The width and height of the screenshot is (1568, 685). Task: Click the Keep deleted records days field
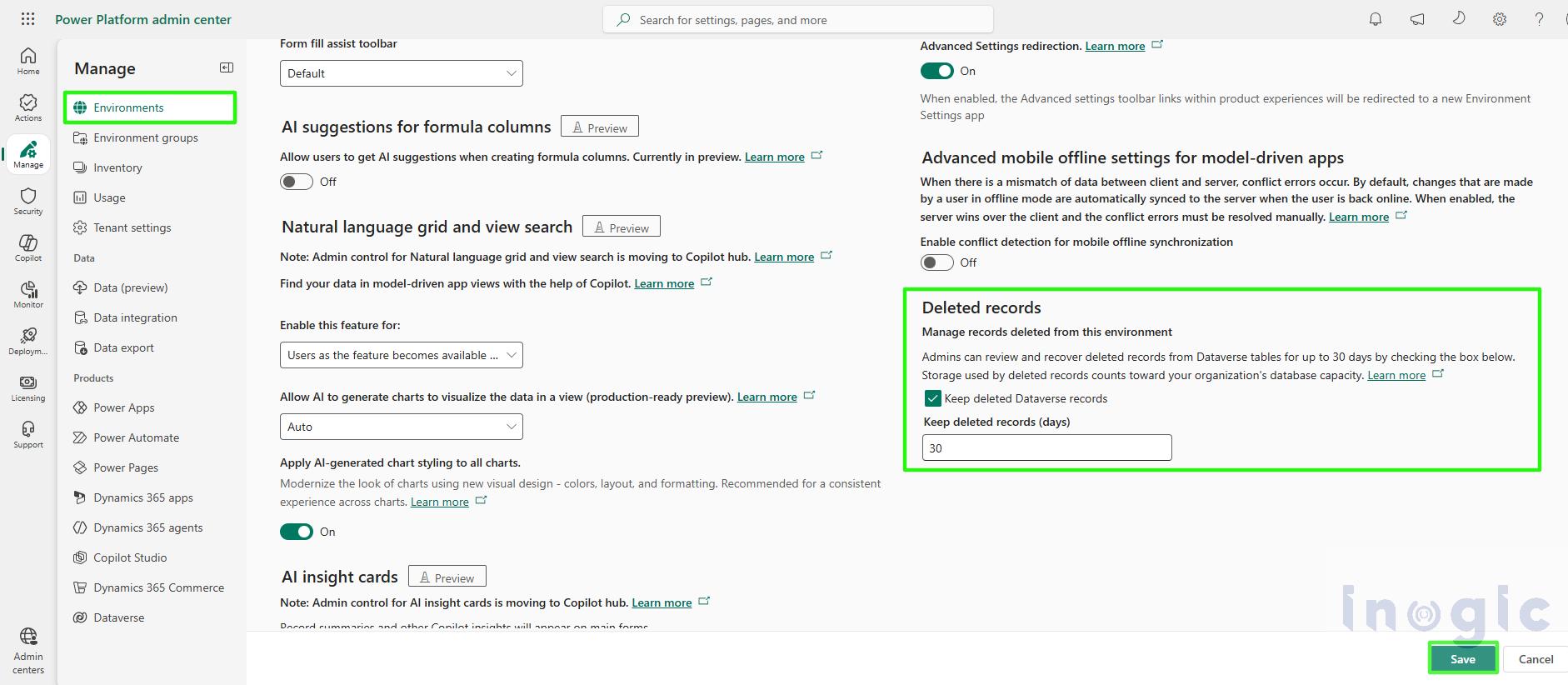click(x=1046, y=447)
